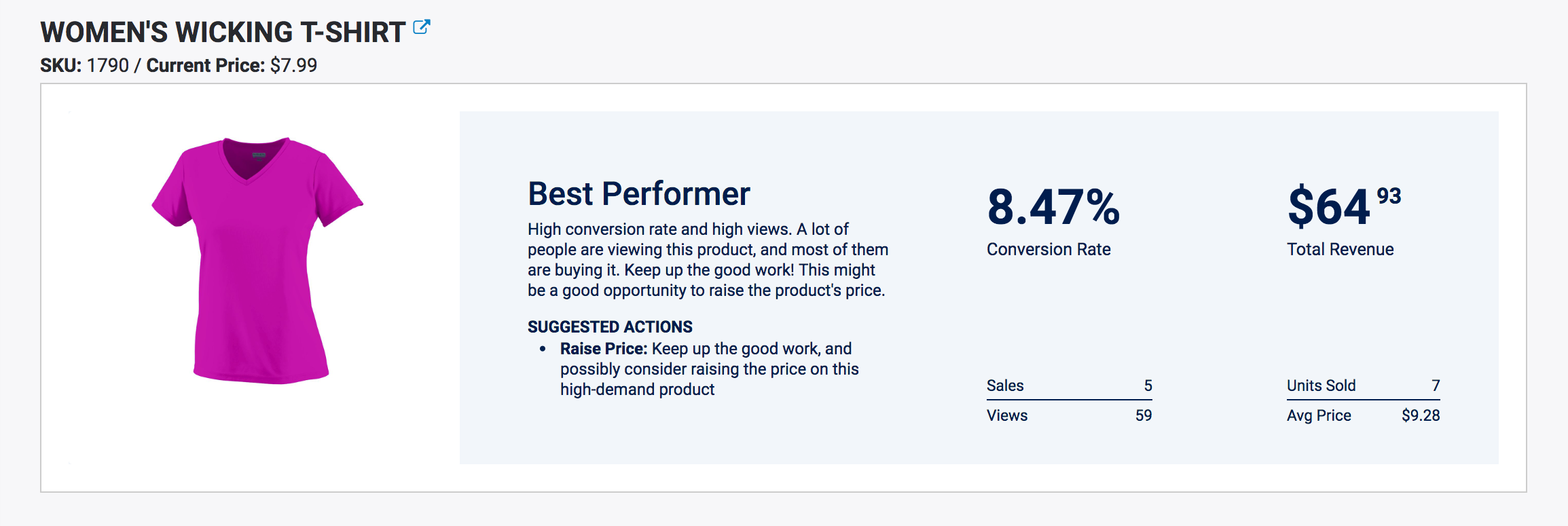The width and height of the screenshot is (1568, 526).
Task: Select the Total Revenue label
Action: (x=1340, y=250)
